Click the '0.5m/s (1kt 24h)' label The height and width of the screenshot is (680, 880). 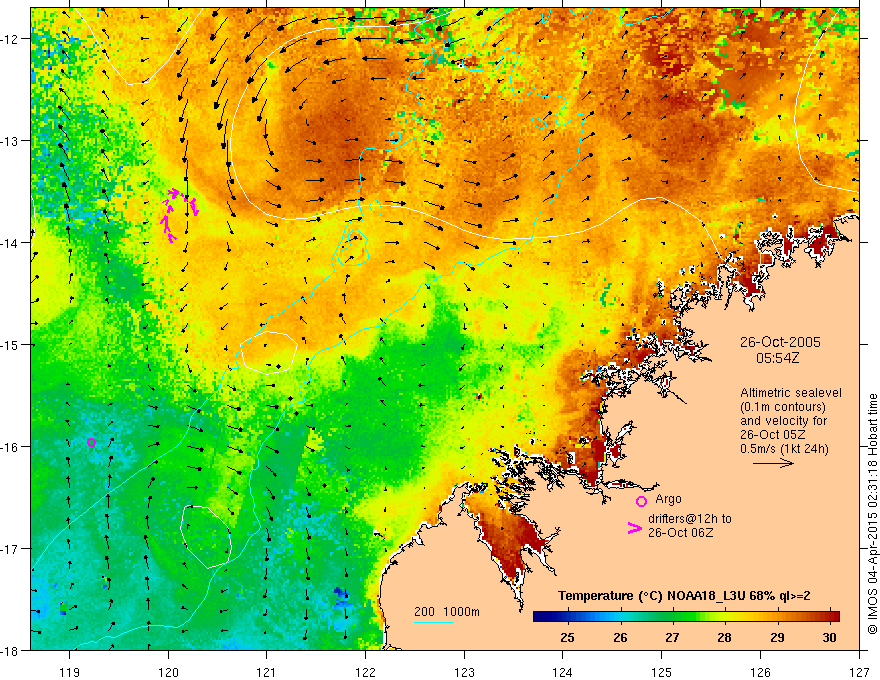coord(784,449)
